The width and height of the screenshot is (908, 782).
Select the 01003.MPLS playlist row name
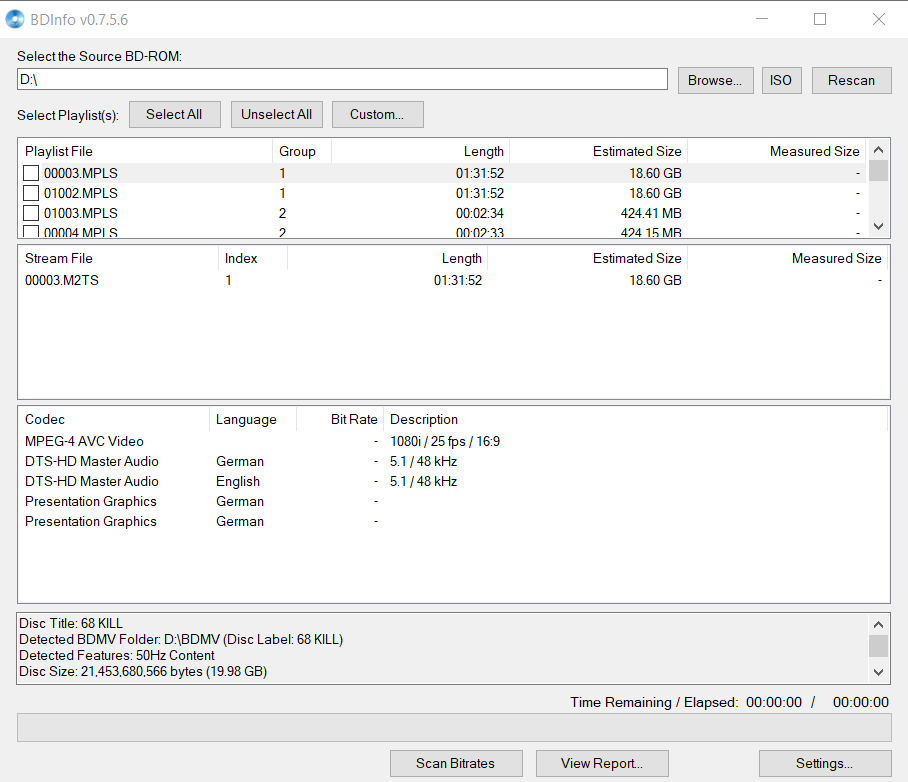[x=80, y=213]
